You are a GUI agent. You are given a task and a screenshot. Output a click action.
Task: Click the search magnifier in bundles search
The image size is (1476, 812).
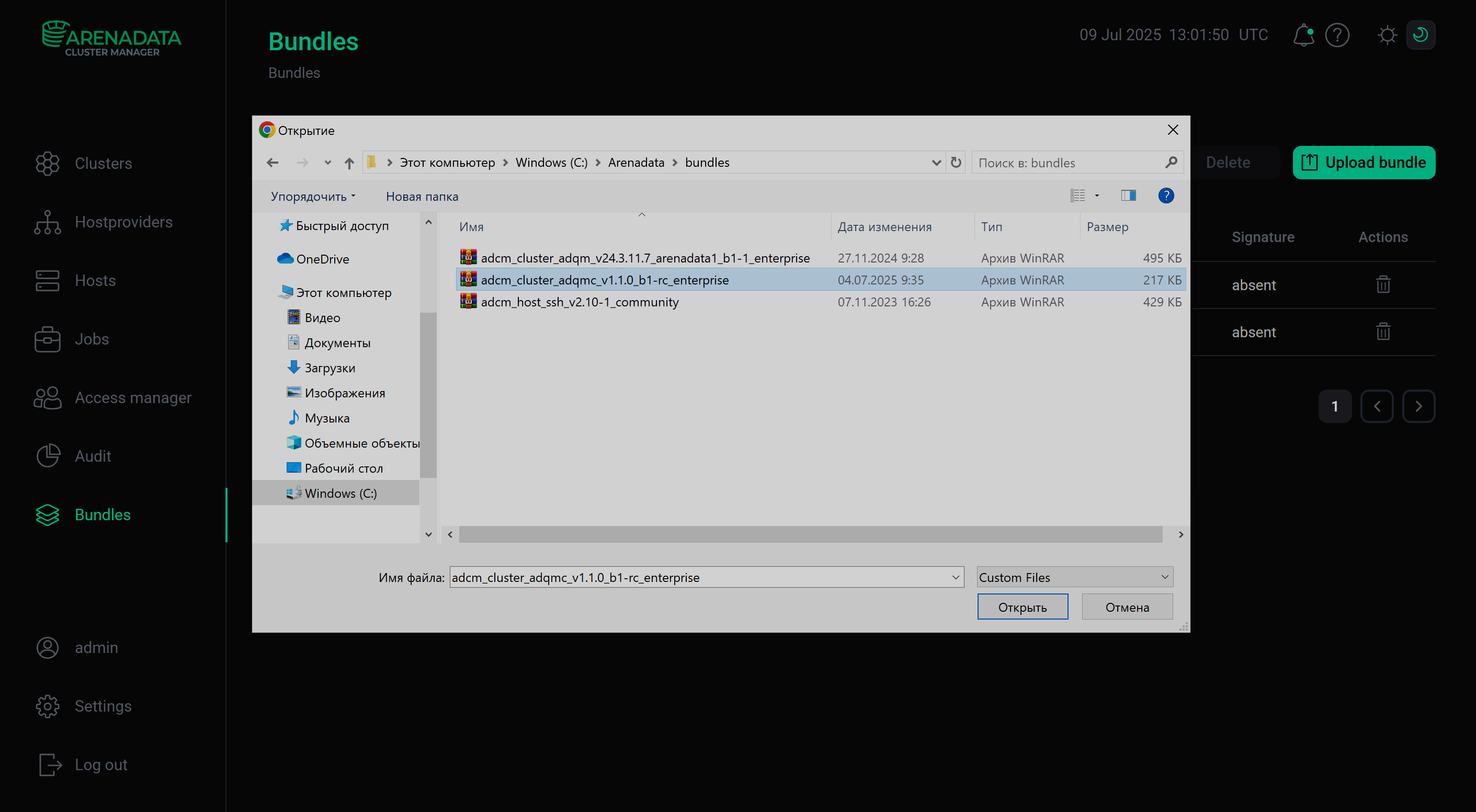pyautogui.click(x=1171, y=163)
